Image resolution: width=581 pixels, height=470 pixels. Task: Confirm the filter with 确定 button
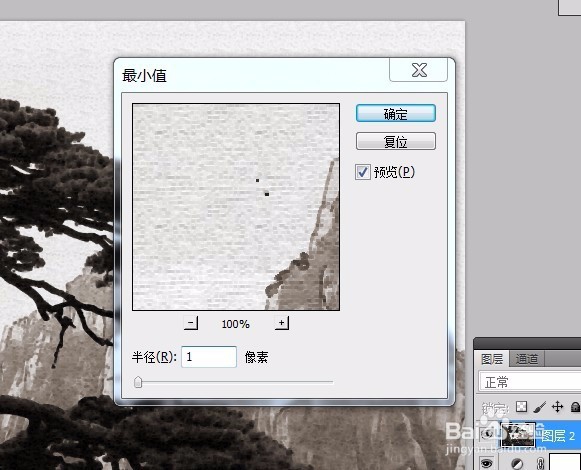pos(396,113)
